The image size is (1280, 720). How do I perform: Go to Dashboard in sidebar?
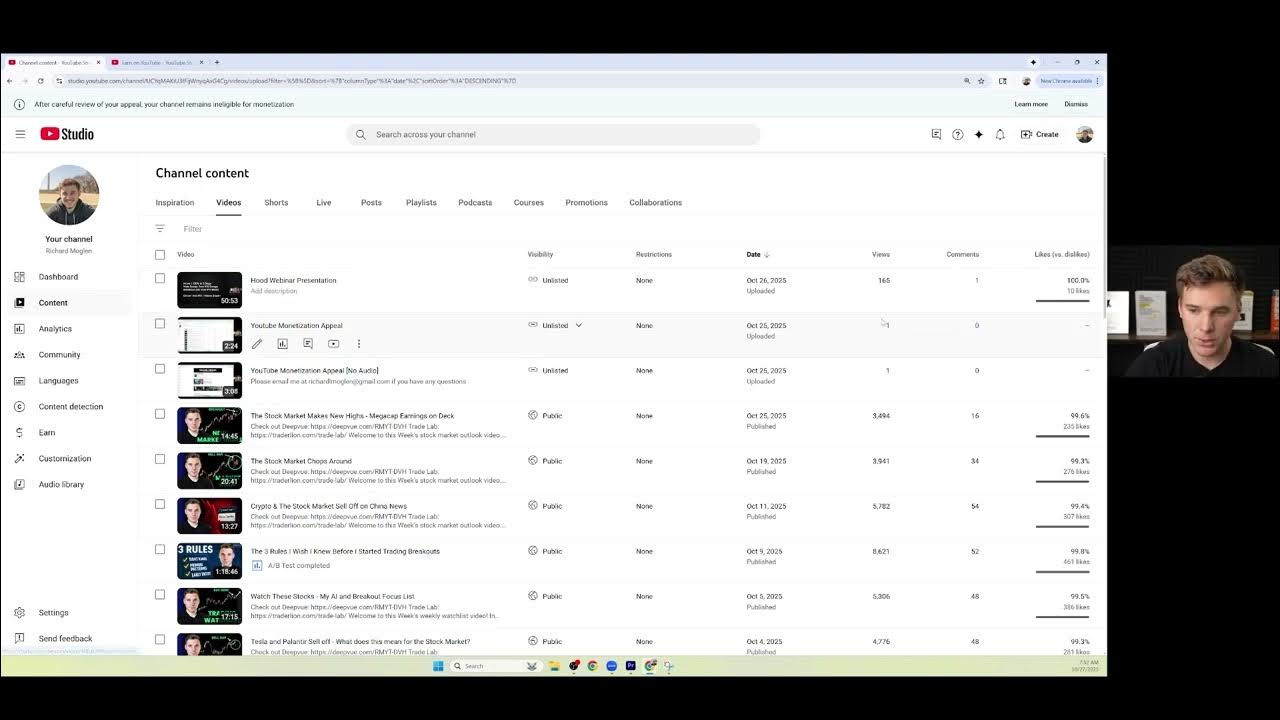(58, 277)
